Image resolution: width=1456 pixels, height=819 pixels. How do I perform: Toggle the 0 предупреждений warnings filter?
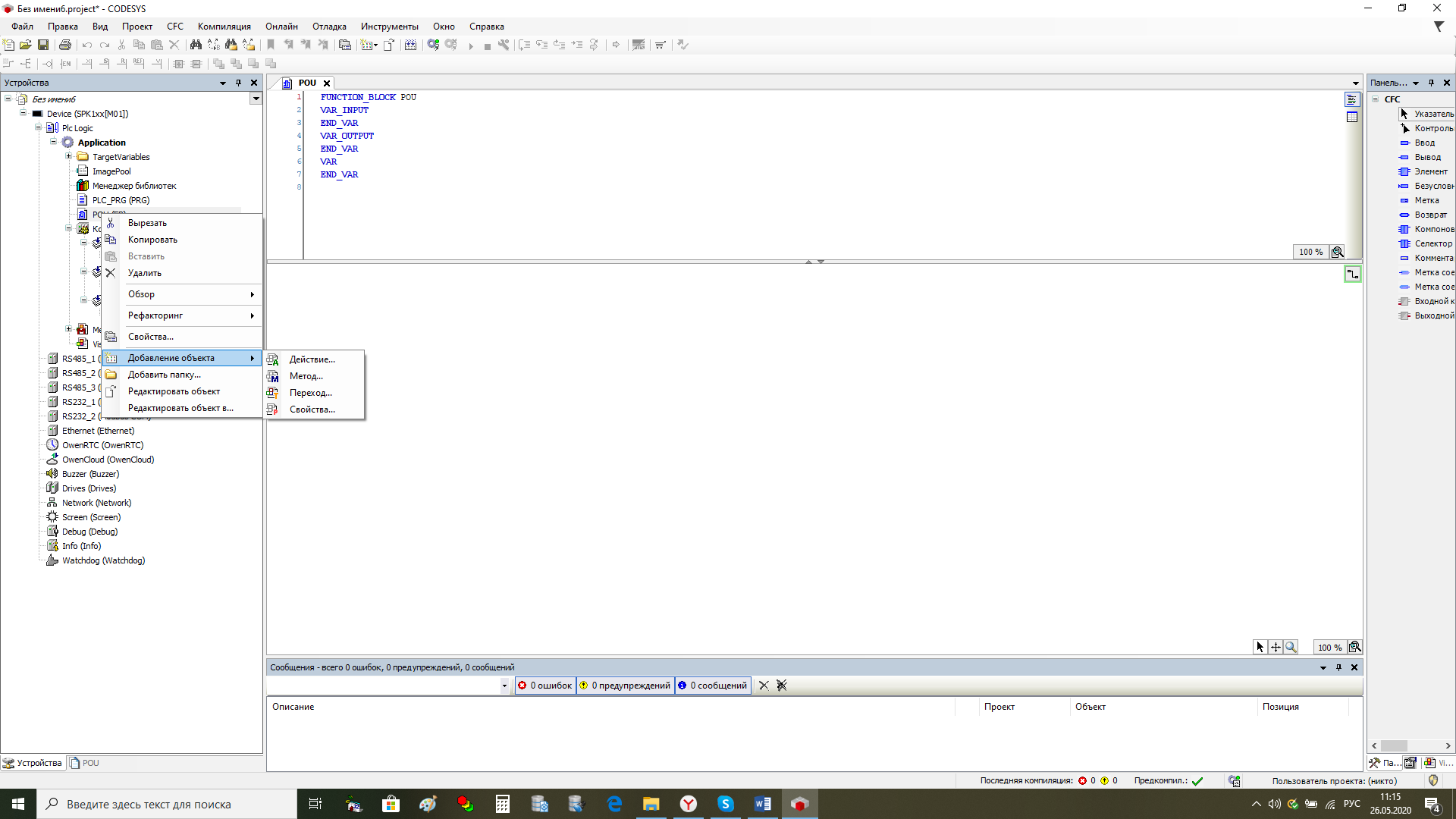point(626,686)
